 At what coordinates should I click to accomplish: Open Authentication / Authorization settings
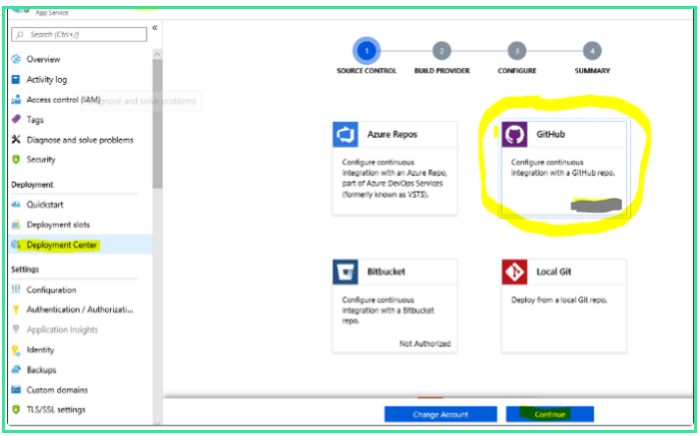coord(80,309)
